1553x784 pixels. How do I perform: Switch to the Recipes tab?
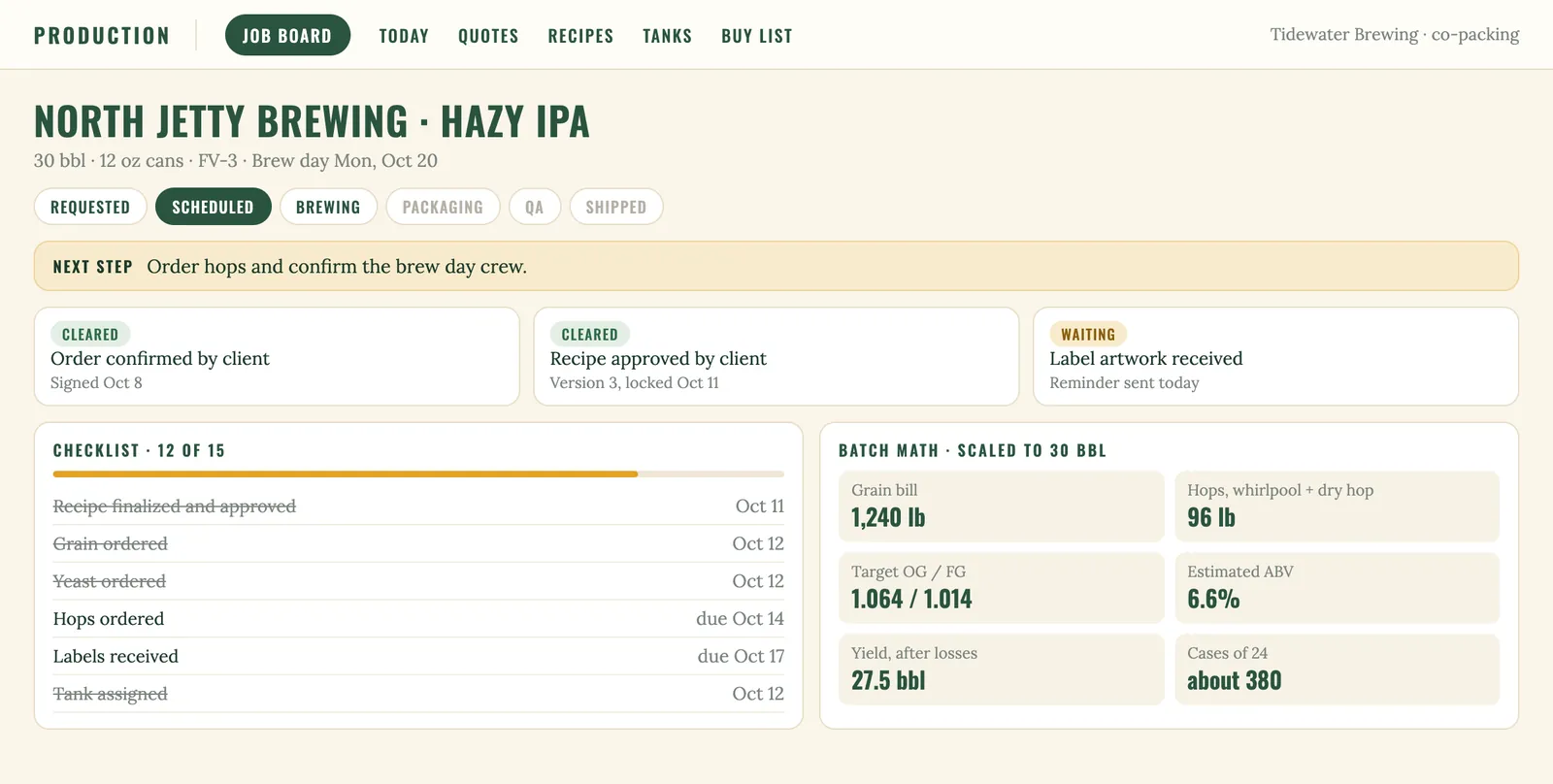[580, 36]
